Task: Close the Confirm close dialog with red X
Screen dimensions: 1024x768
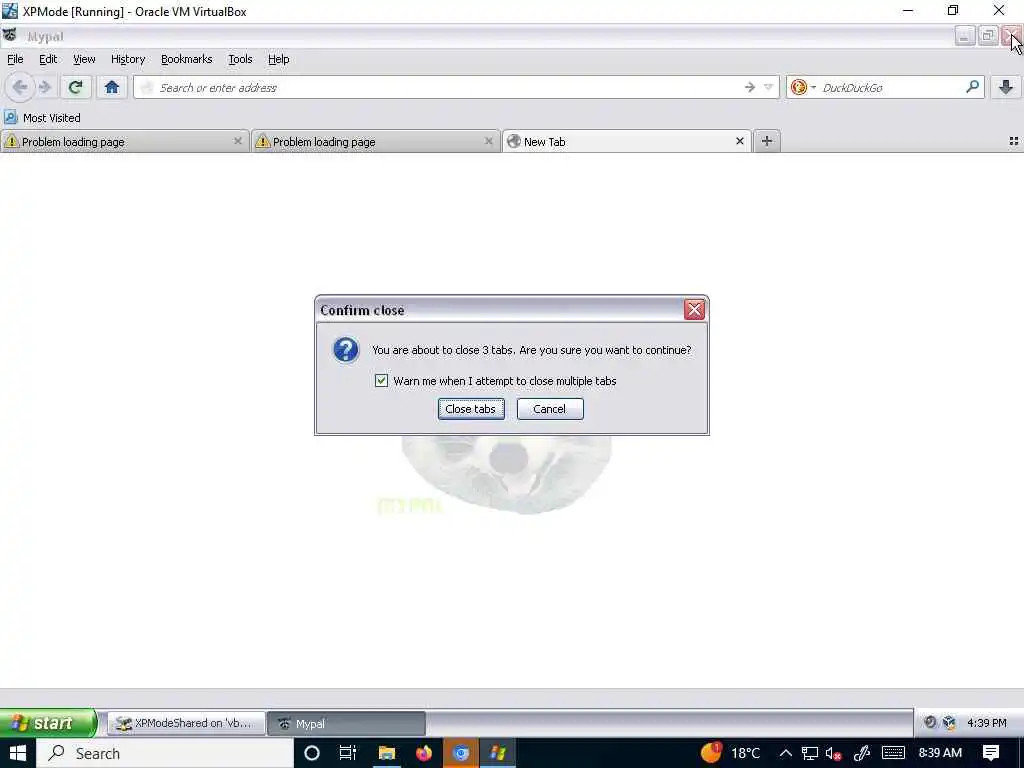Action: [694, 310]
